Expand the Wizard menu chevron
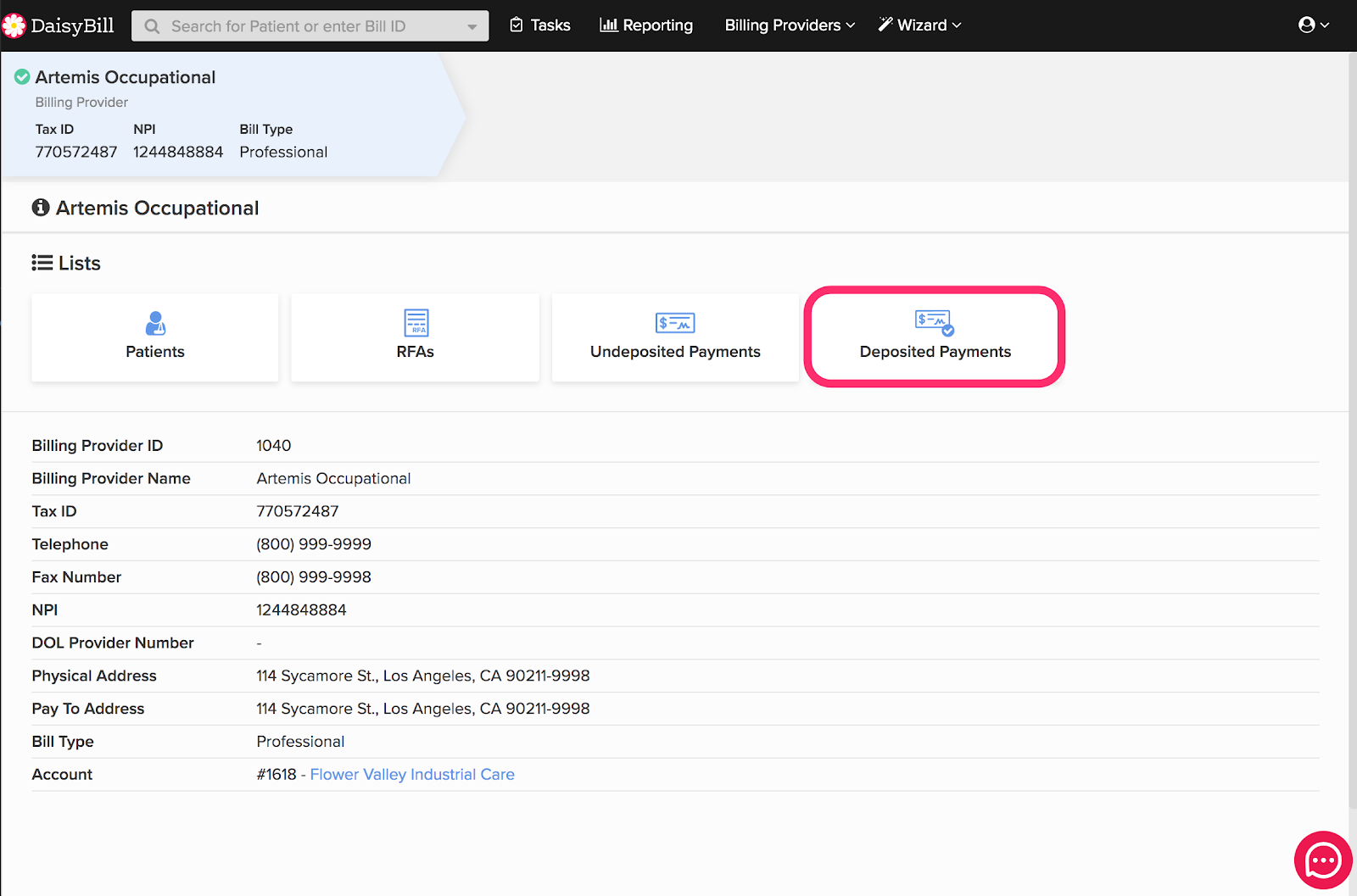This screenshot has width=1357, height=896. [957, 25]
